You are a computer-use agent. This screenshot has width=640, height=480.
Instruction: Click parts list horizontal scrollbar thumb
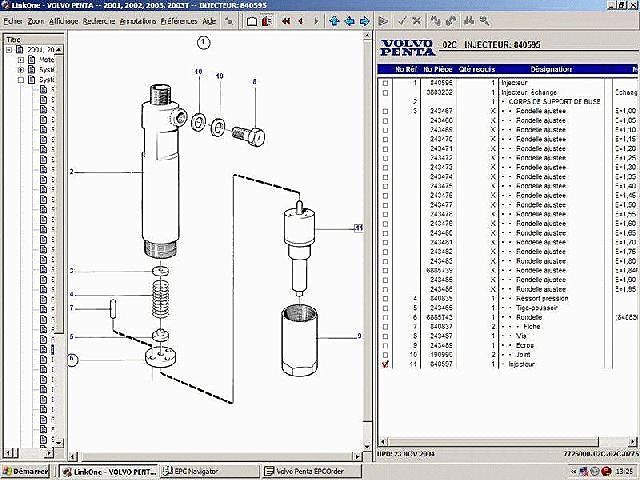tap(493, 442)
